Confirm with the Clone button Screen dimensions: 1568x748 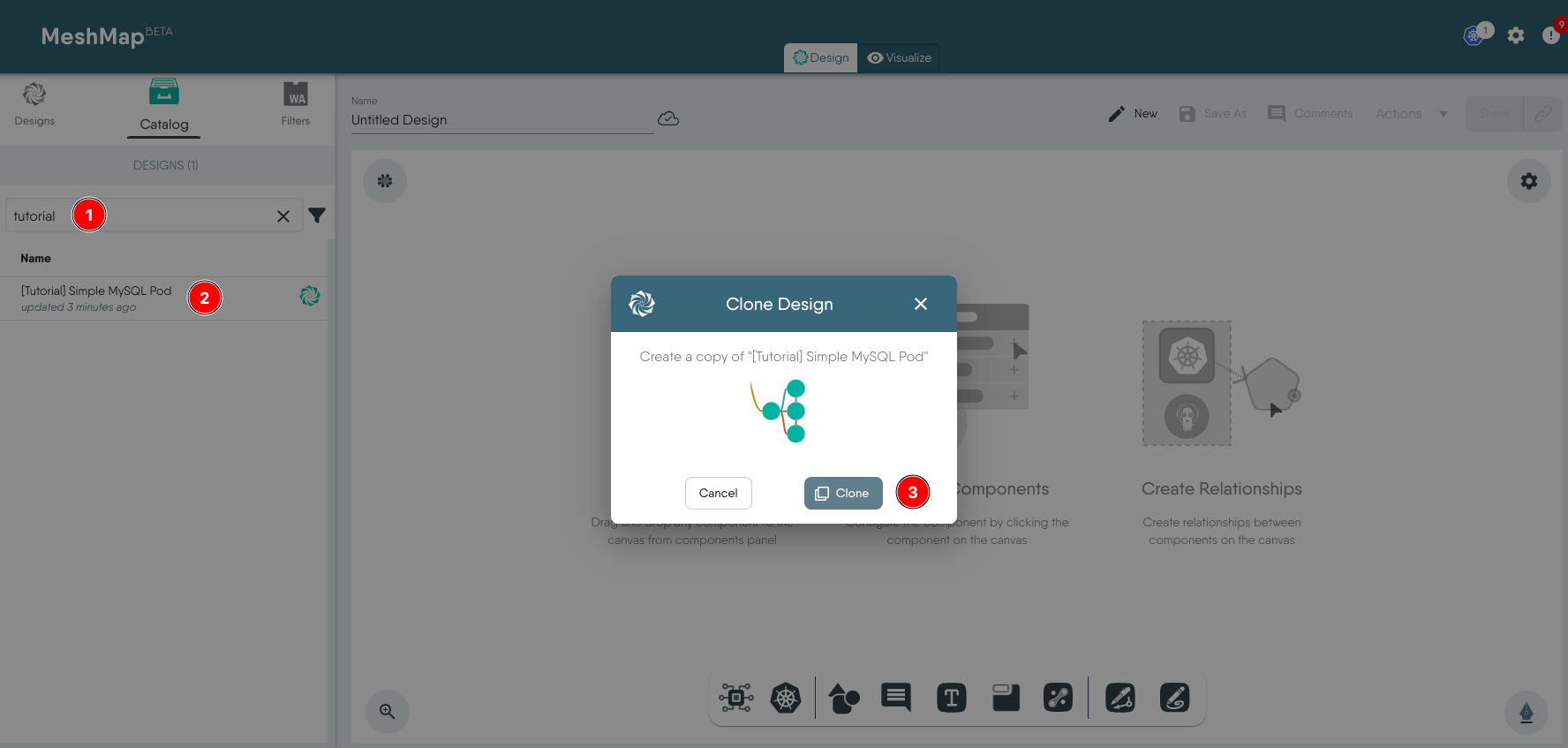pyautogui.click(x=843, y=493)
